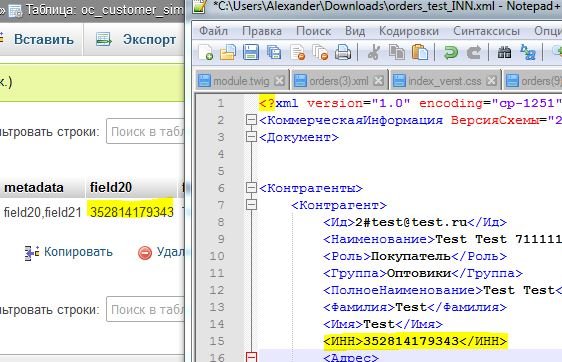Click the Save All icon
Viewport: 562px width, 362px height.
(x=274, y=53)
